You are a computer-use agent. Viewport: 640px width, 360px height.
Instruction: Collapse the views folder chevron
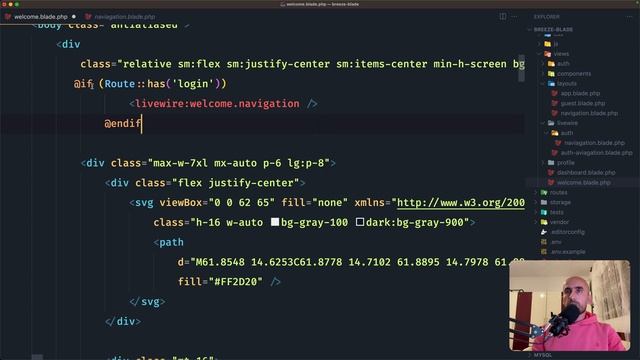[x=539, y=54]
